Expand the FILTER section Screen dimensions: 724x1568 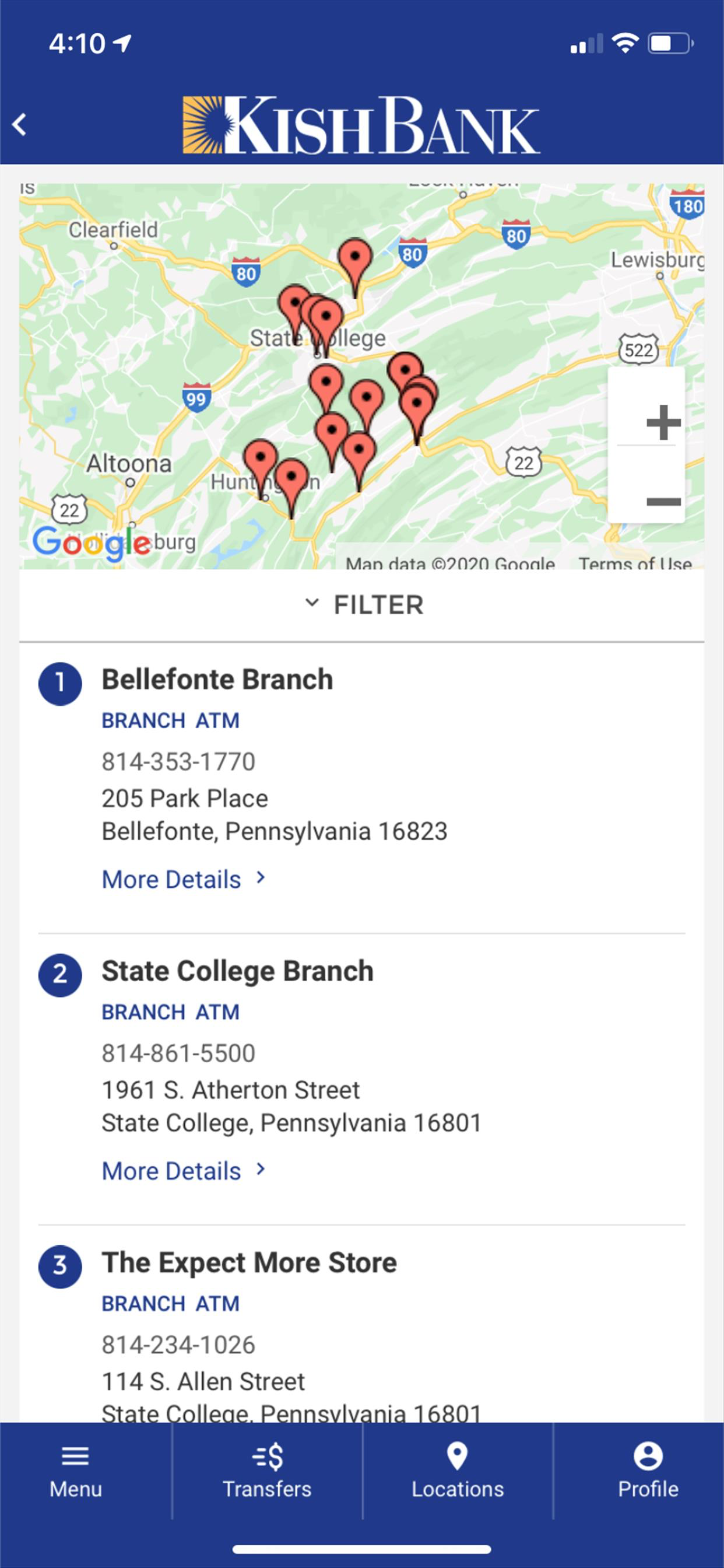363,605
